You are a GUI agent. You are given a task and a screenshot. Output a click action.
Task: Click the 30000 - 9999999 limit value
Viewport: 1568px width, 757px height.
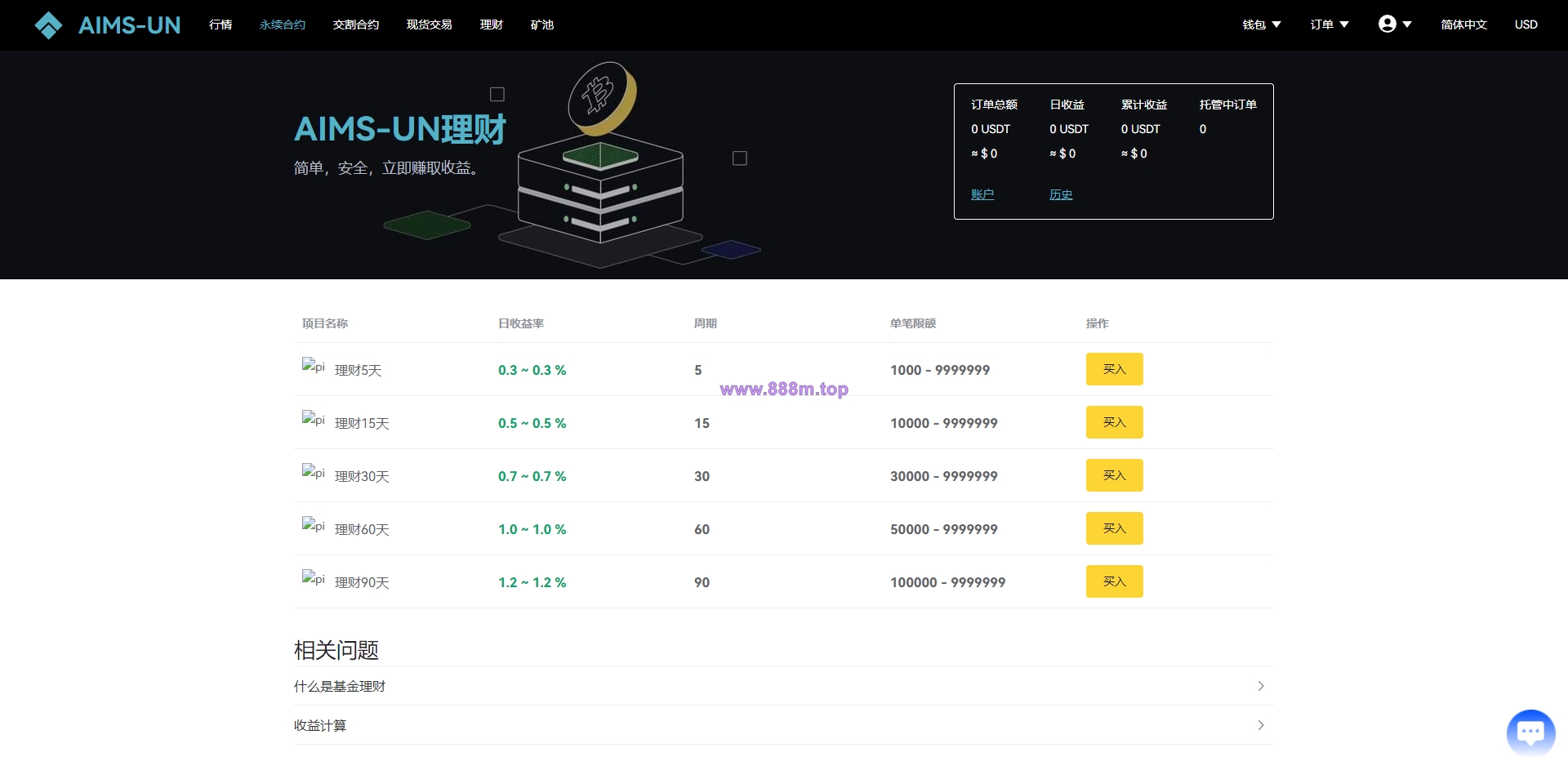(944, 476)
